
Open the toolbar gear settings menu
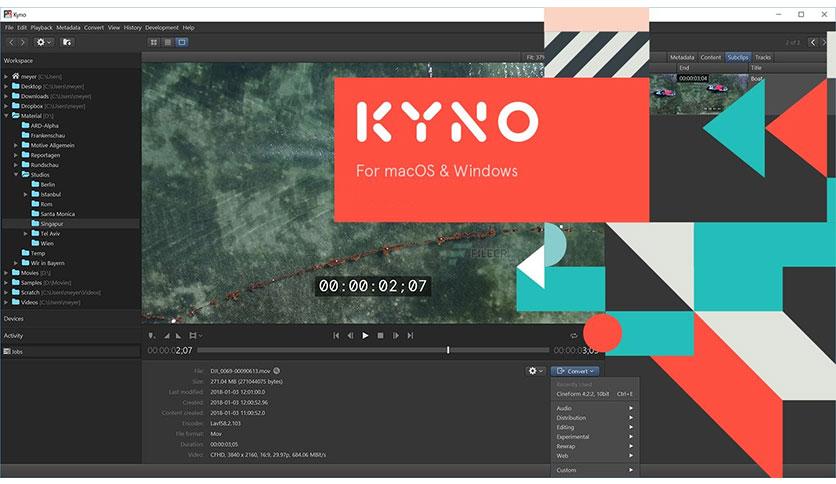click(43, 42)
